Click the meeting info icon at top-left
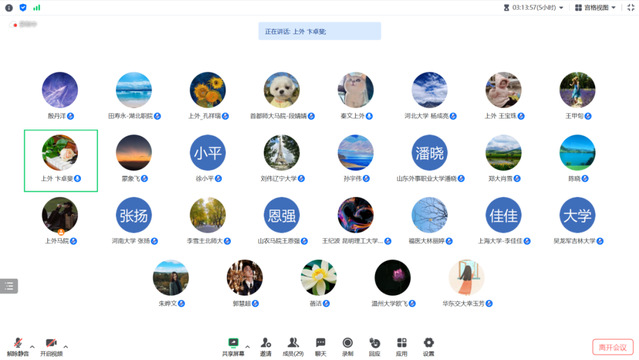Viewport: 639px width, 360px height. coord(9,8)
